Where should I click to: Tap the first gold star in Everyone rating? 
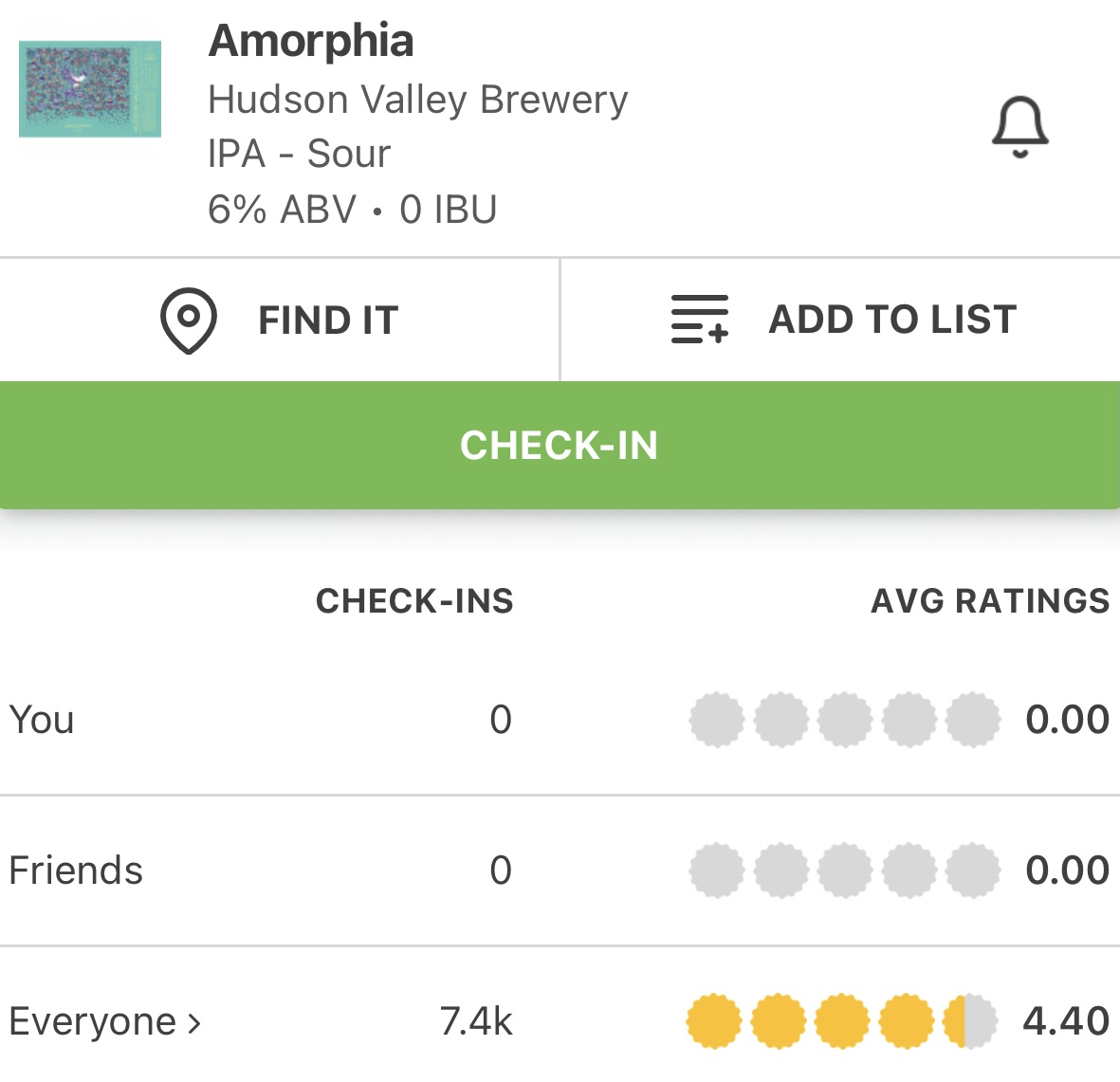714,1021
